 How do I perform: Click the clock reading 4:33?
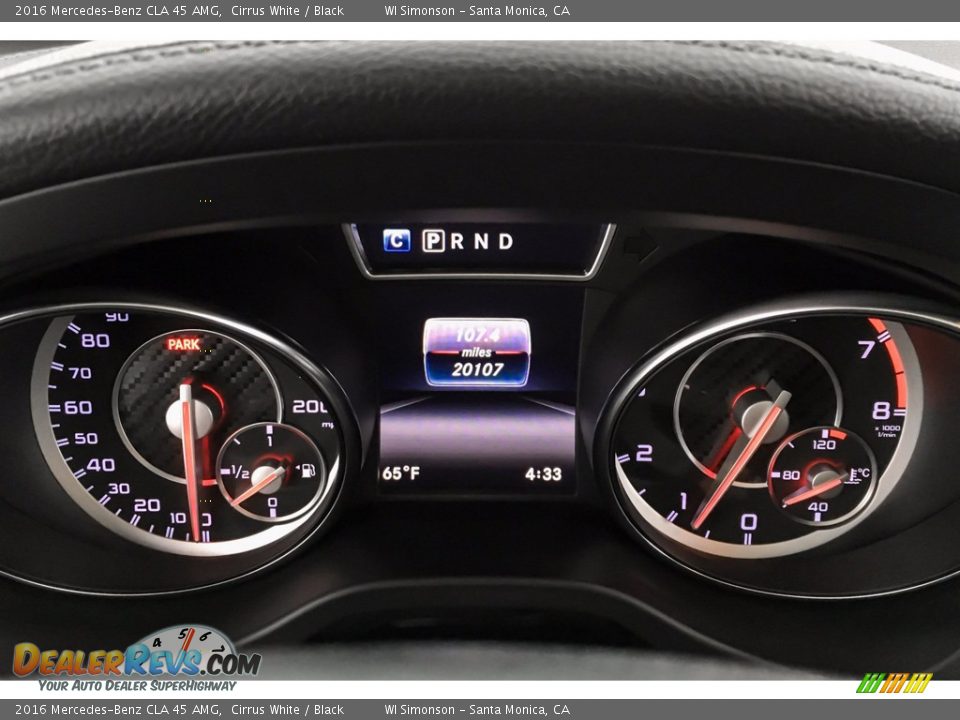coord(543,474)
